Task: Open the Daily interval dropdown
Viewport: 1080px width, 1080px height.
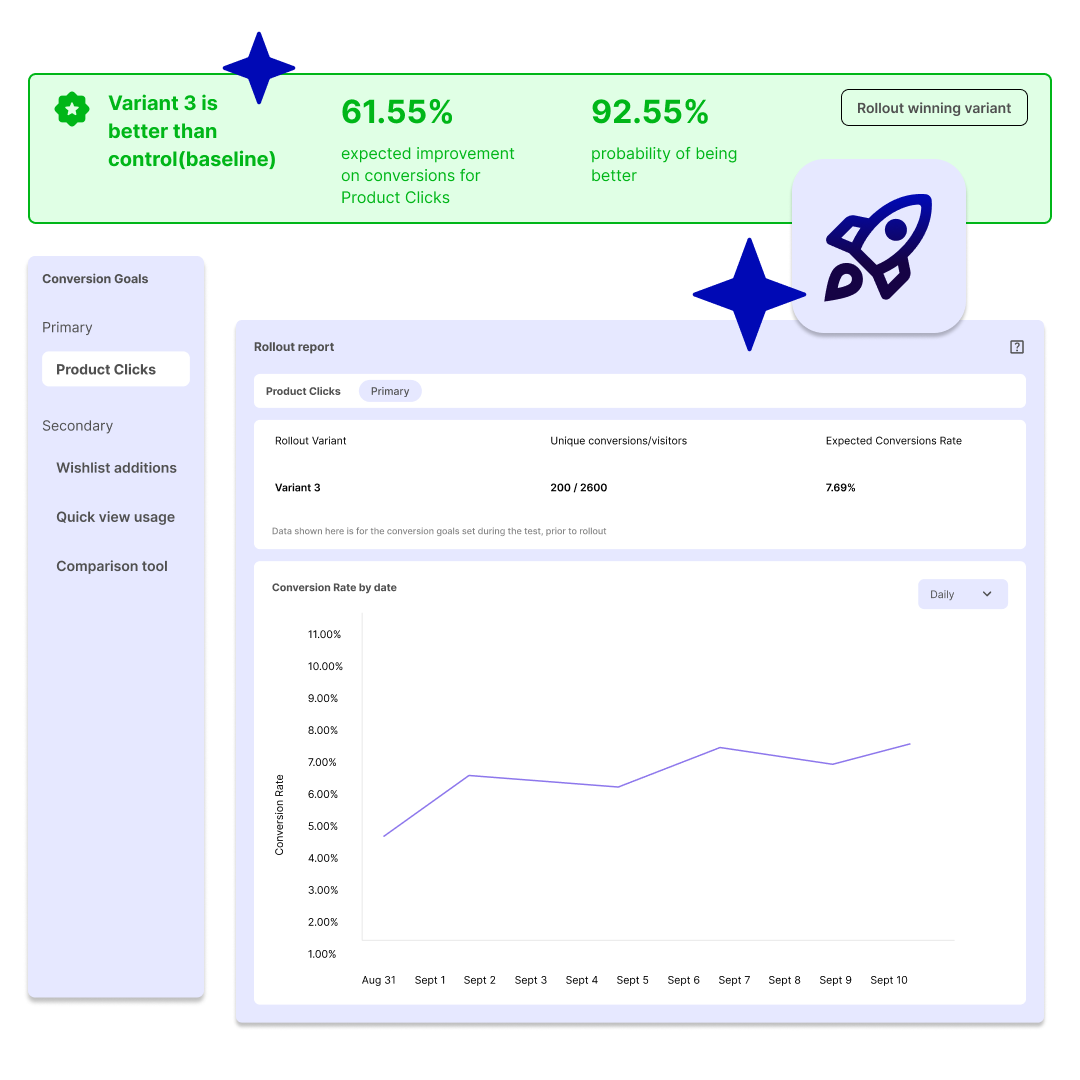Action: [x=962, y=594]
